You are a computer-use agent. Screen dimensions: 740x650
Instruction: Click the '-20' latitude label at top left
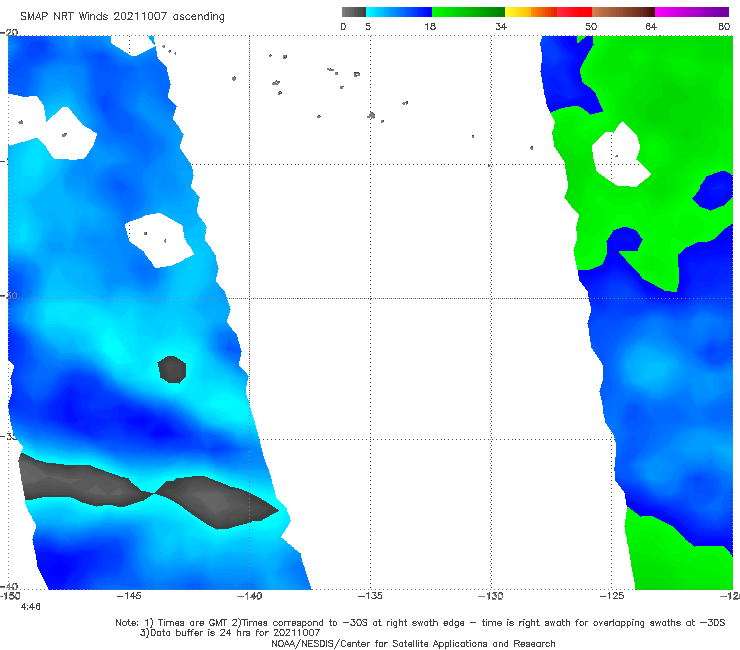click(9, 32)
